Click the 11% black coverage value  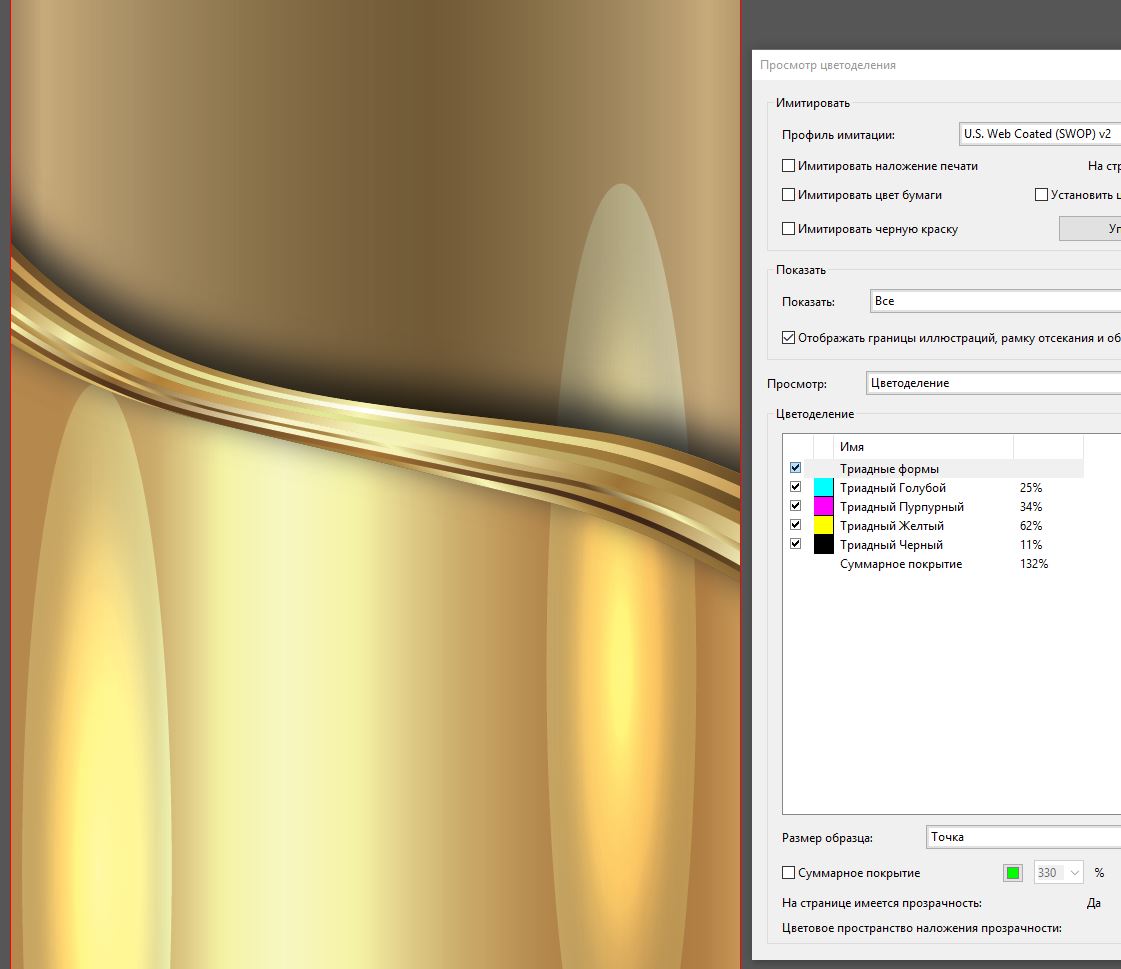point(1031,545)
